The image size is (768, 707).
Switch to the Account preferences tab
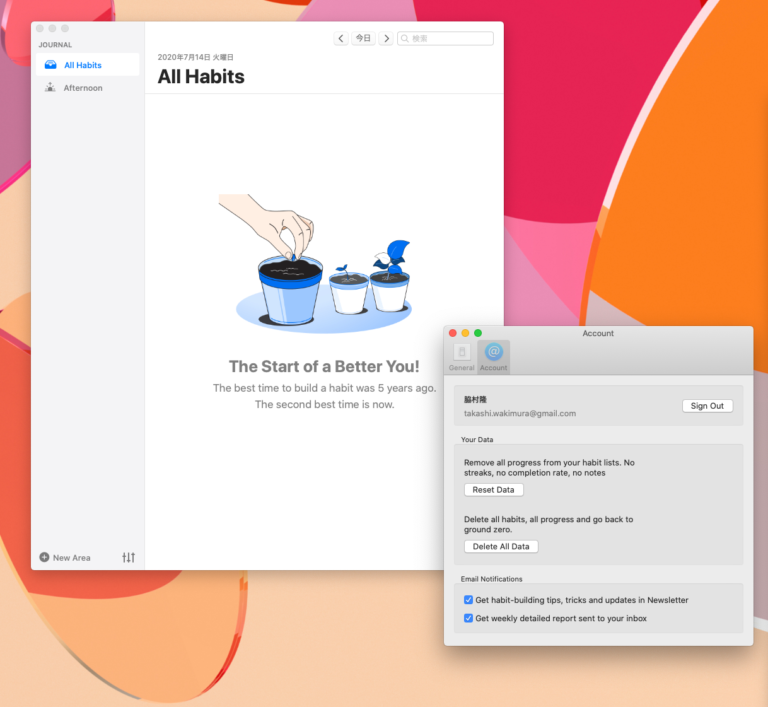click(x=493, y=357)
